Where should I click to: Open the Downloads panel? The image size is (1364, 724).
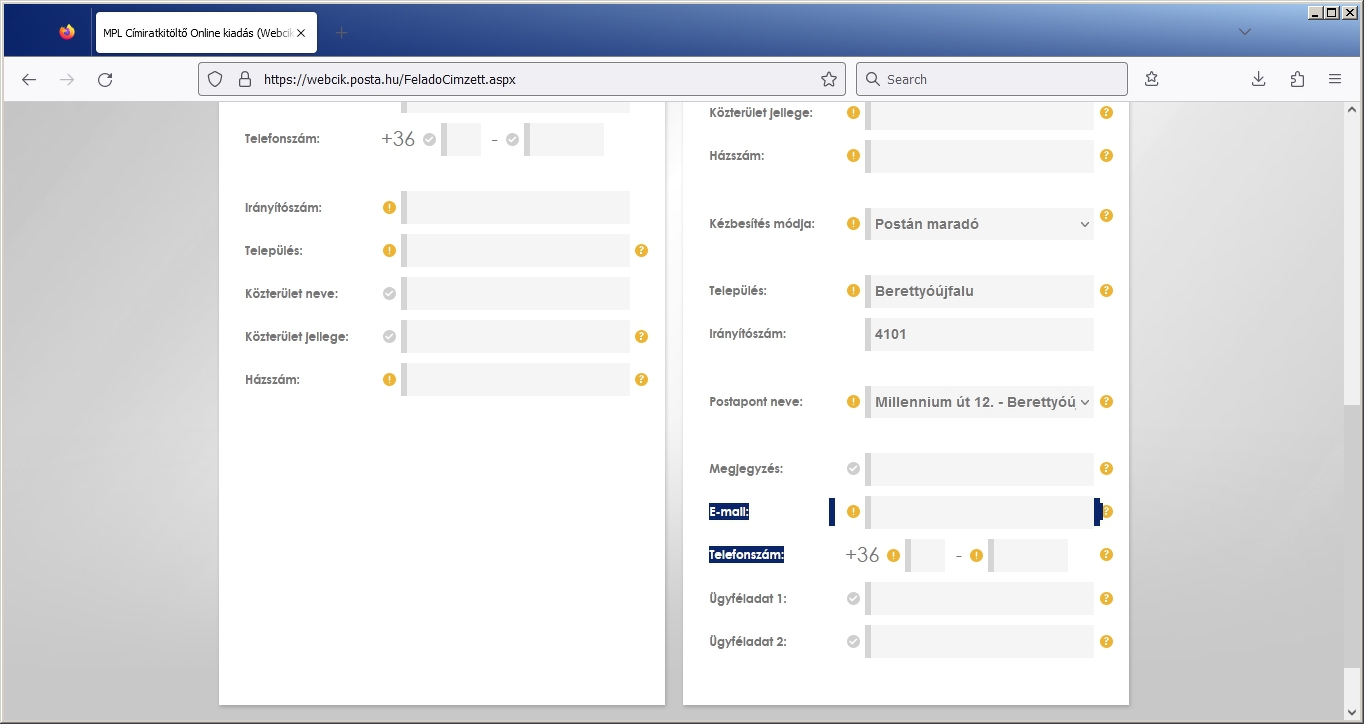(1259, 79)
